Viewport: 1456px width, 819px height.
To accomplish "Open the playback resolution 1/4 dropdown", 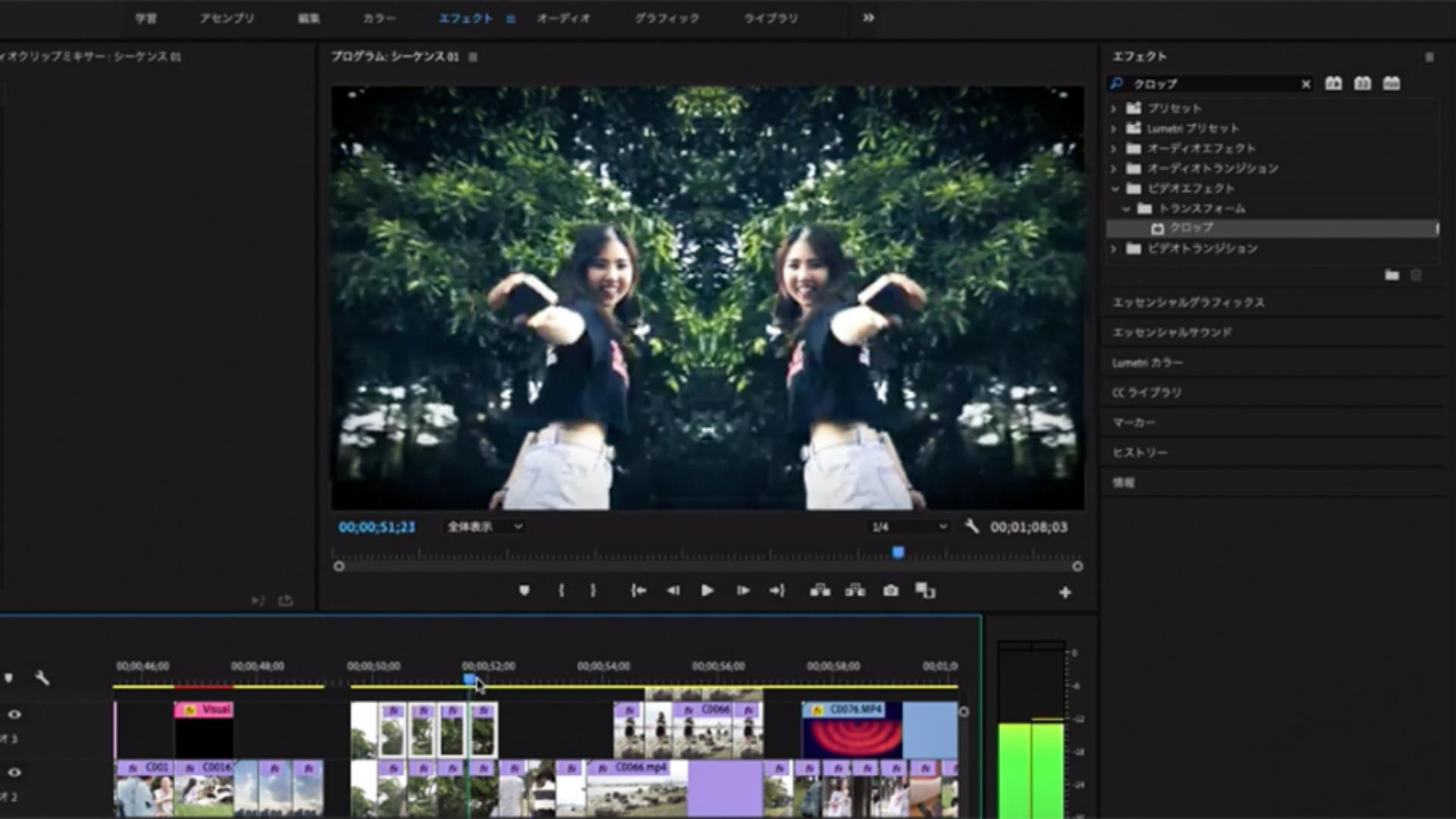I will click(x=908, y=527).
